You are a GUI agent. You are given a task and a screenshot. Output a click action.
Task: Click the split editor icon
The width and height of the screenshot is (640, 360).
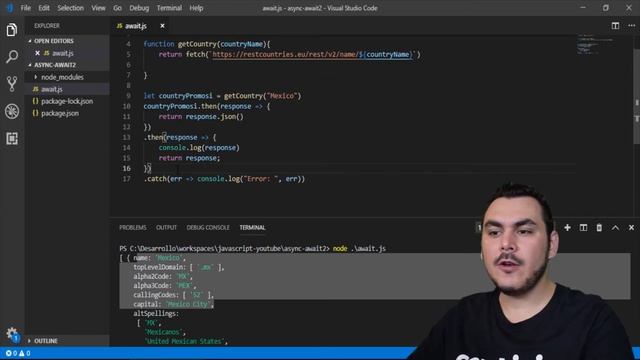pos(615,26)
